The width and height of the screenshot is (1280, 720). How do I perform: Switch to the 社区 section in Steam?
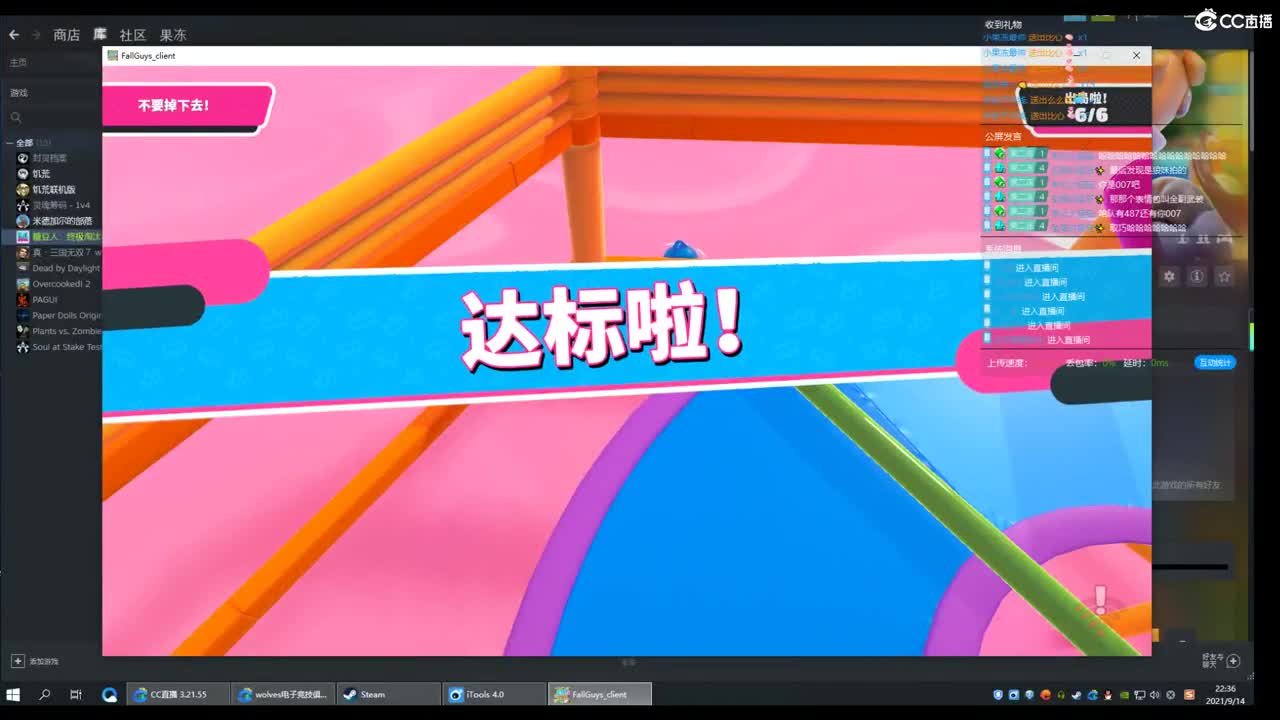tap(131, 34)
